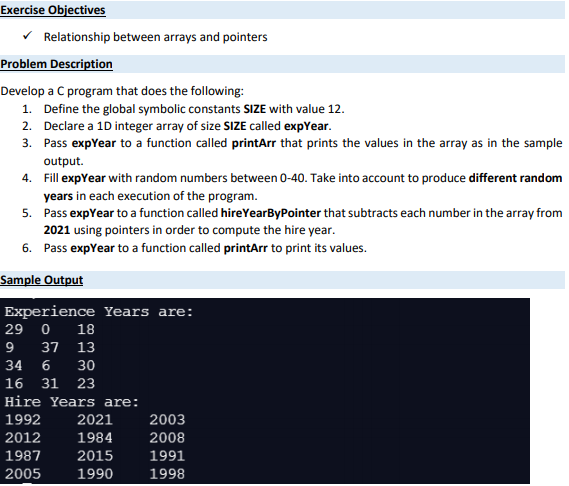
Task: Click the bold expYear in step 2
Action: pos(306,126)
